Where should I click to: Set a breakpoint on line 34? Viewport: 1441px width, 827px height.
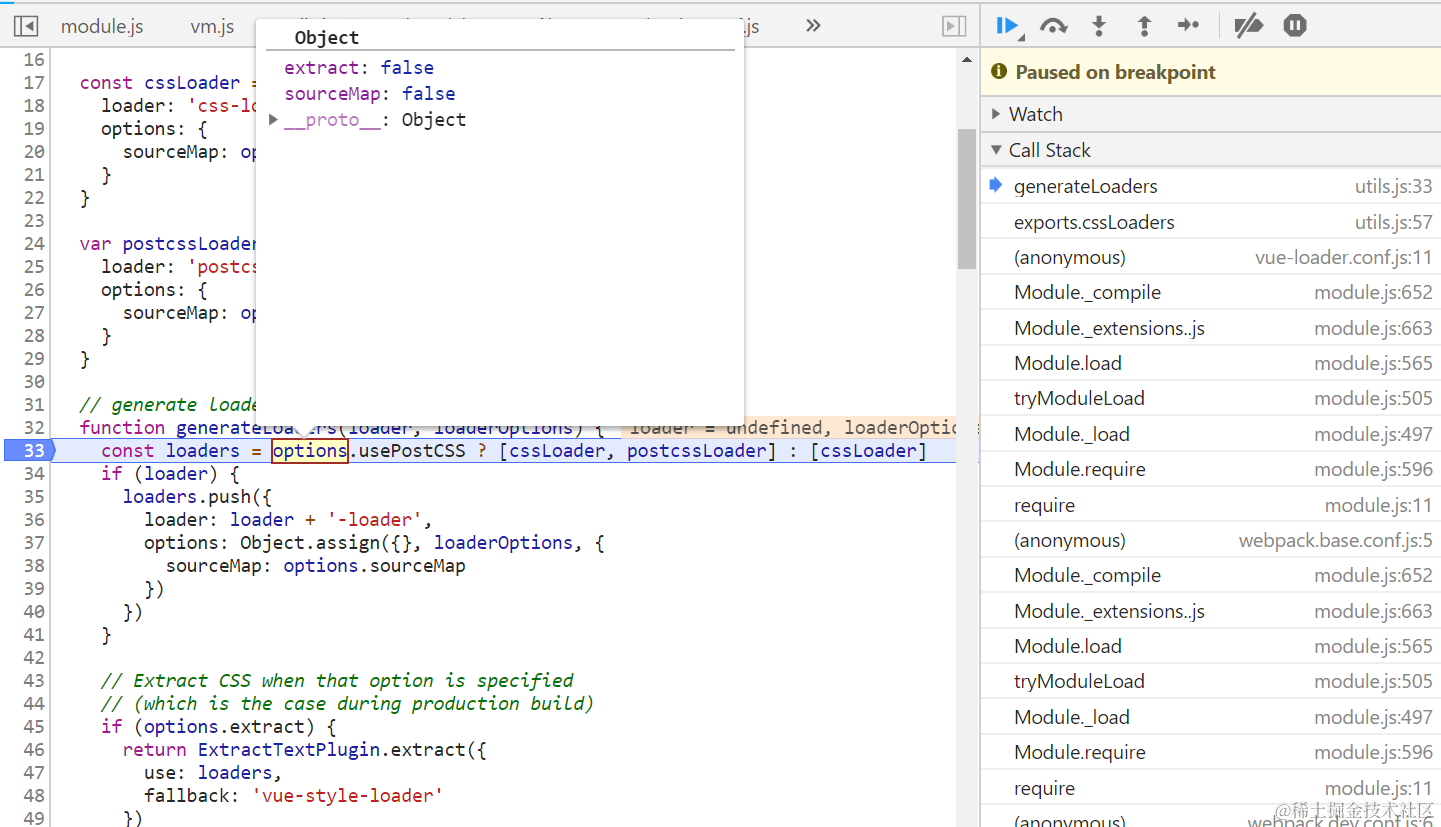point(33,474)
